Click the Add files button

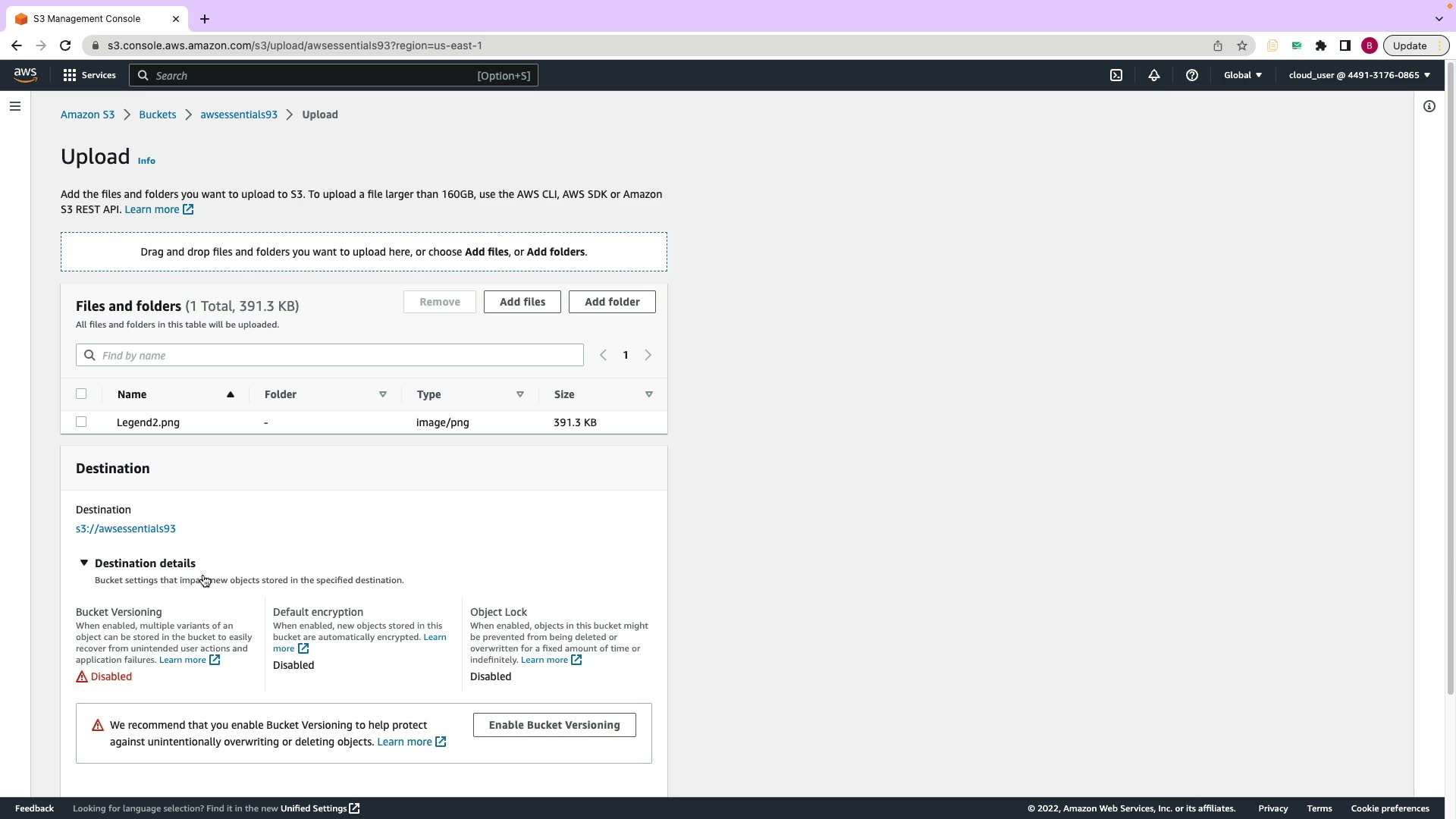coord(522,302)
